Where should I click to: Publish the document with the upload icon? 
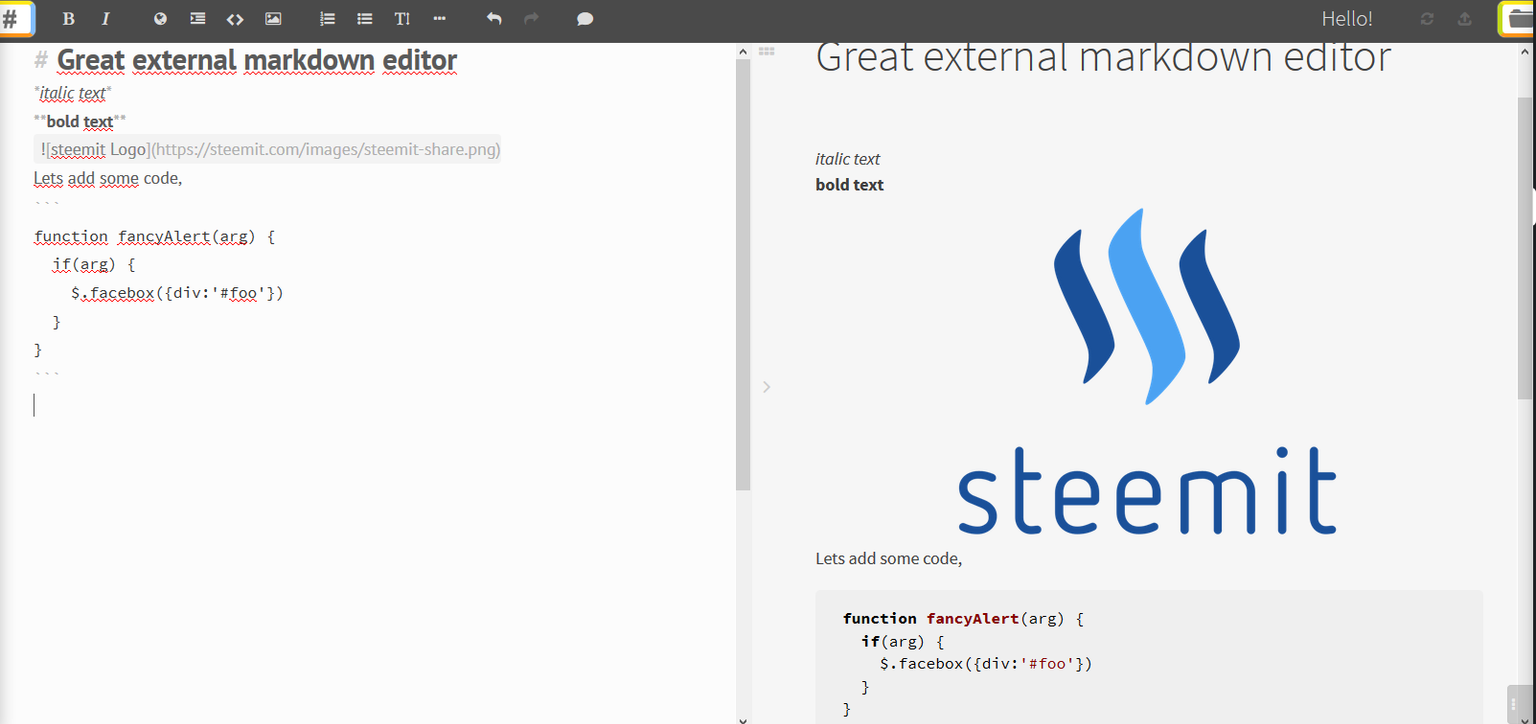(x=1465, y=19)
